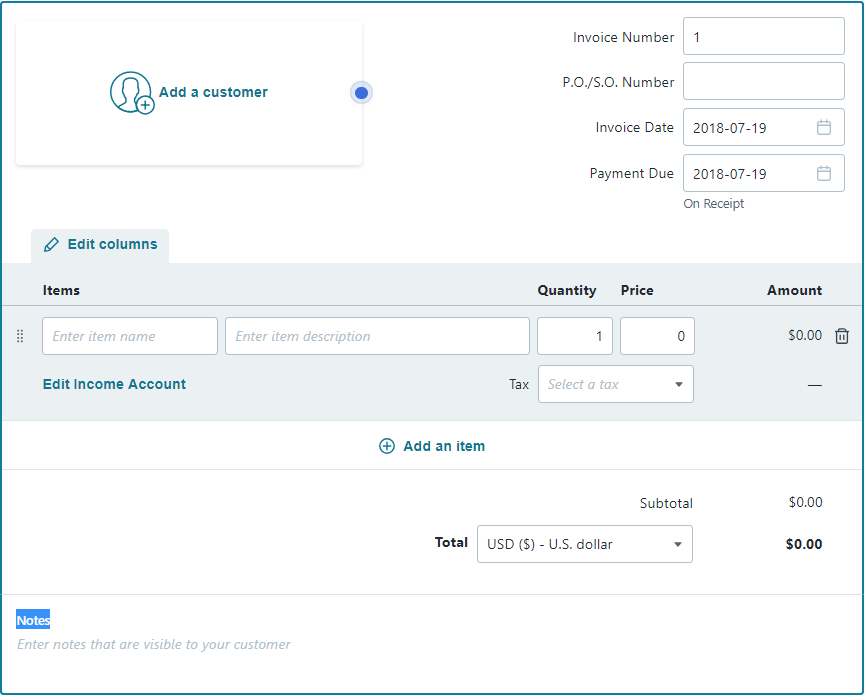
Task: Open the Invoice Date calendar icon
Action: point(824,127)
